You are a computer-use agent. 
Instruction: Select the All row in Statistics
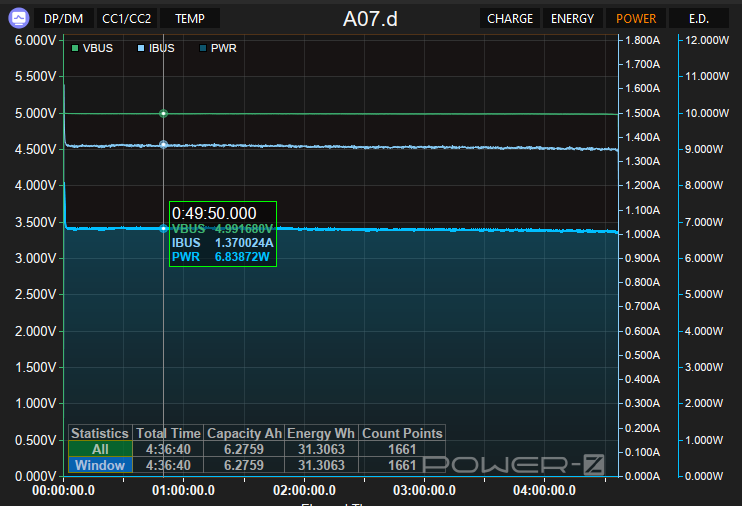click(x=100, y=449)
